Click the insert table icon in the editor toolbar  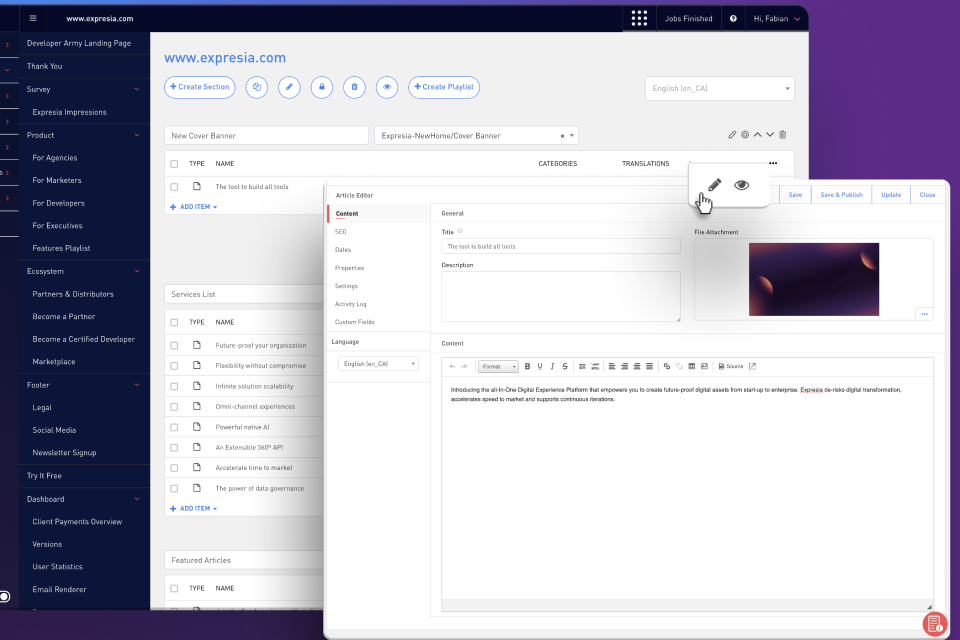[692, 366]
